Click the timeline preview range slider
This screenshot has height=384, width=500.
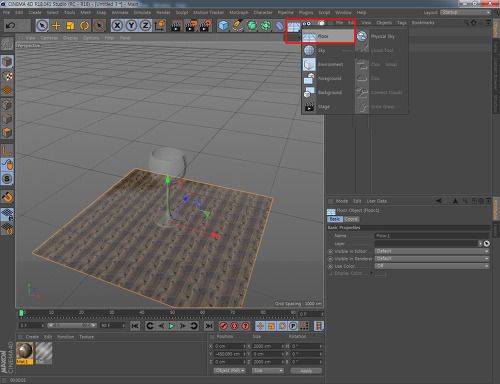point(72,325)
